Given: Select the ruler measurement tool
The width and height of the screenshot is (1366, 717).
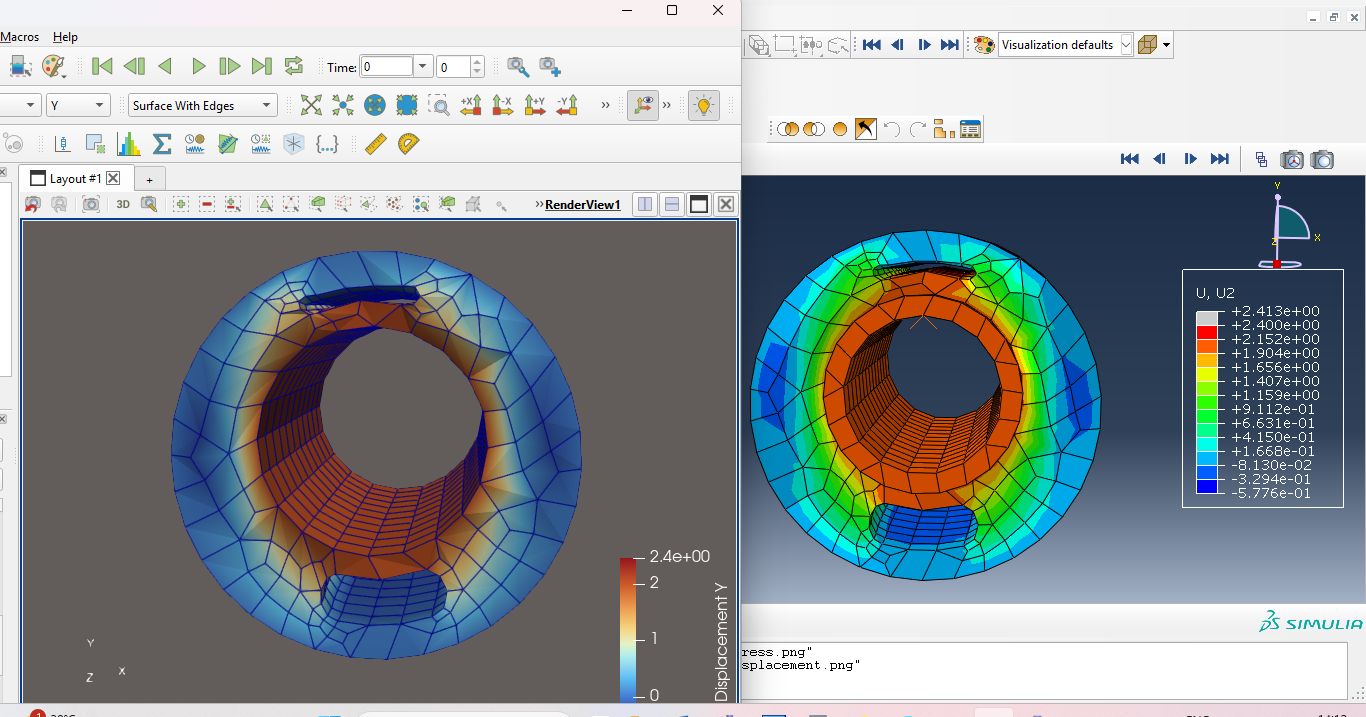Looking at the screenshot, I should (x=376, y=144).
